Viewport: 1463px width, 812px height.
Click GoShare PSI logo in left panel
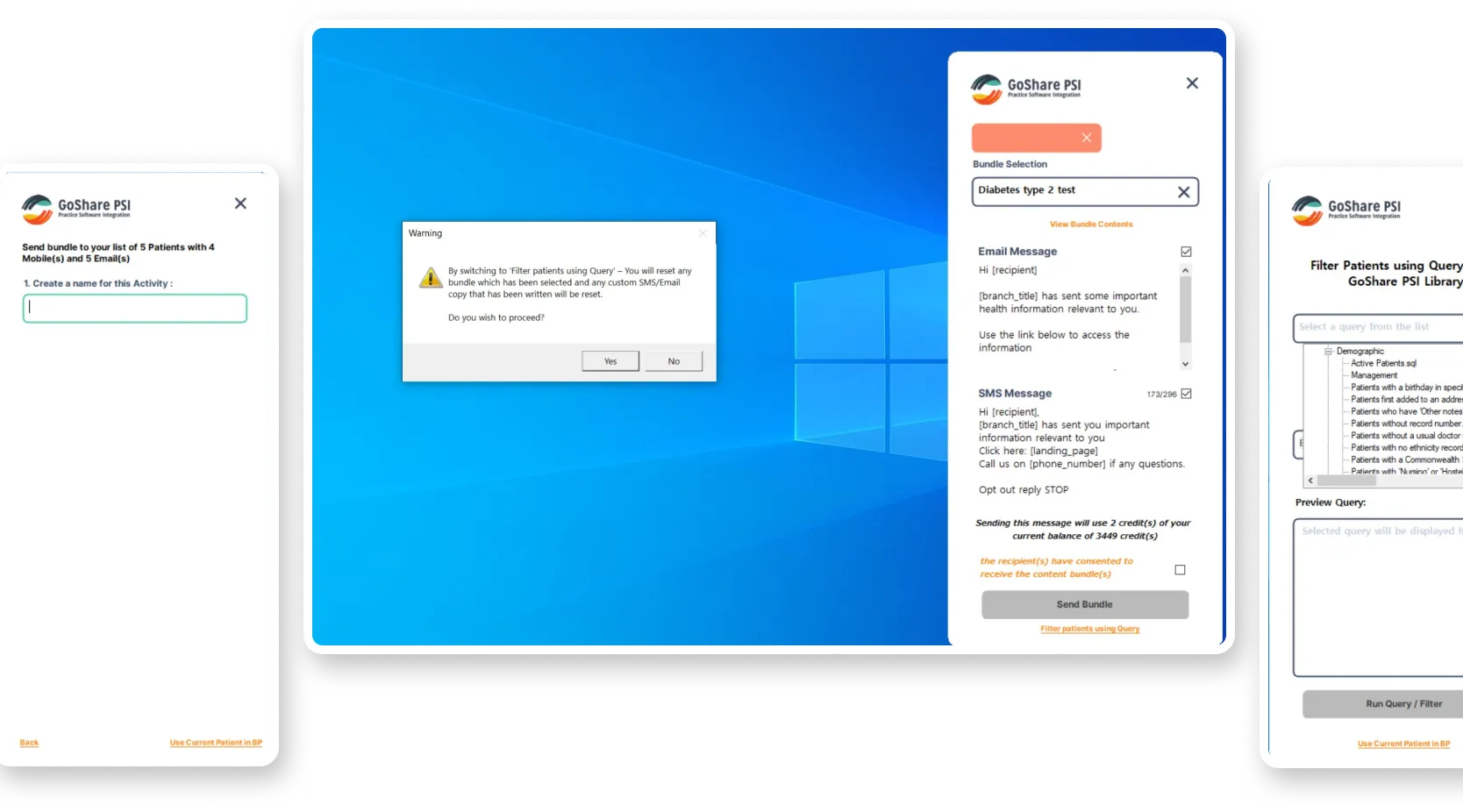(76, 209)
